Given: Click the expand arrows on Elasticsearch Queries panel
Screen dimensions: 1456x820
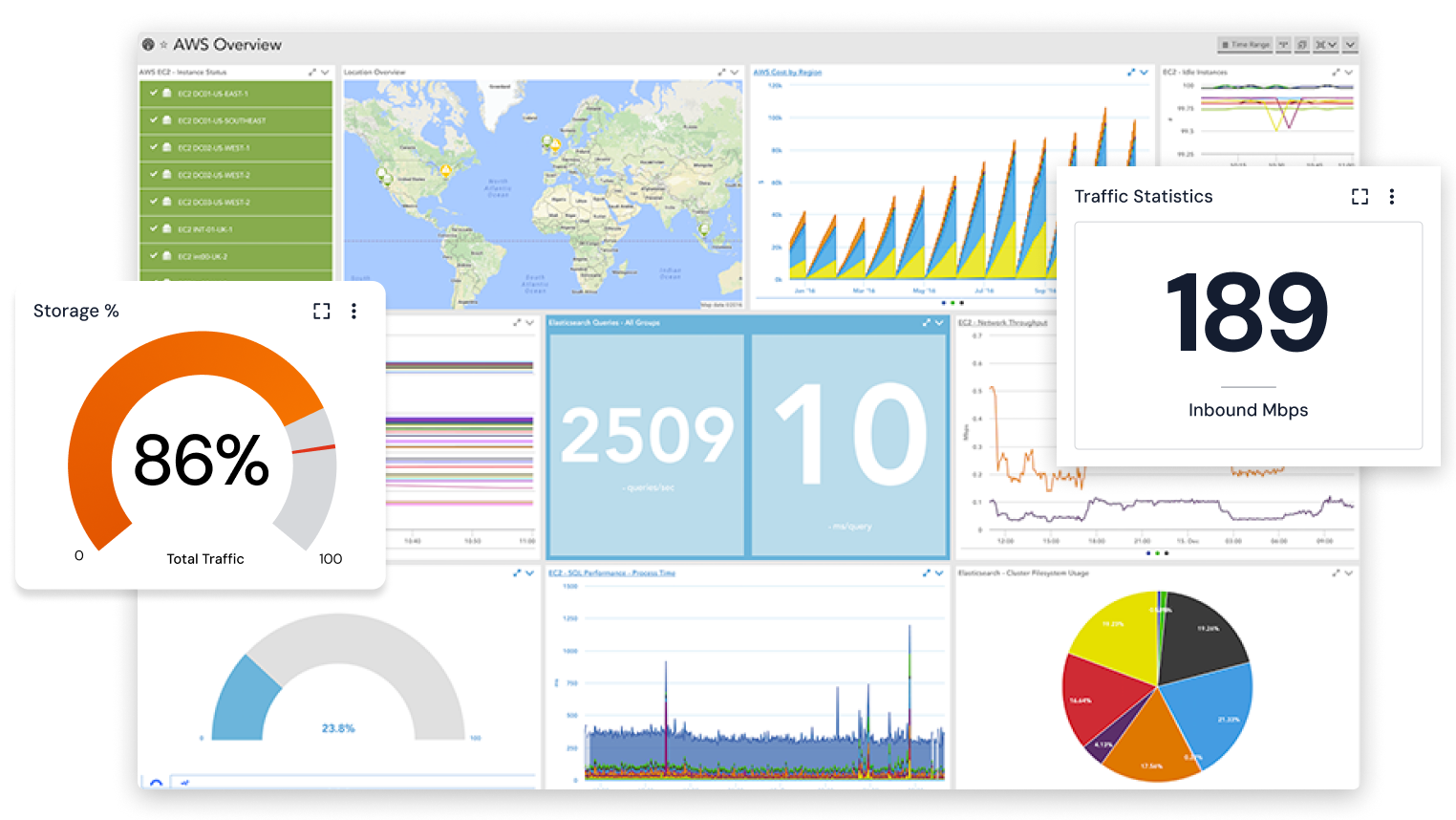Looking at the screenshot, I should click(926, 322).
